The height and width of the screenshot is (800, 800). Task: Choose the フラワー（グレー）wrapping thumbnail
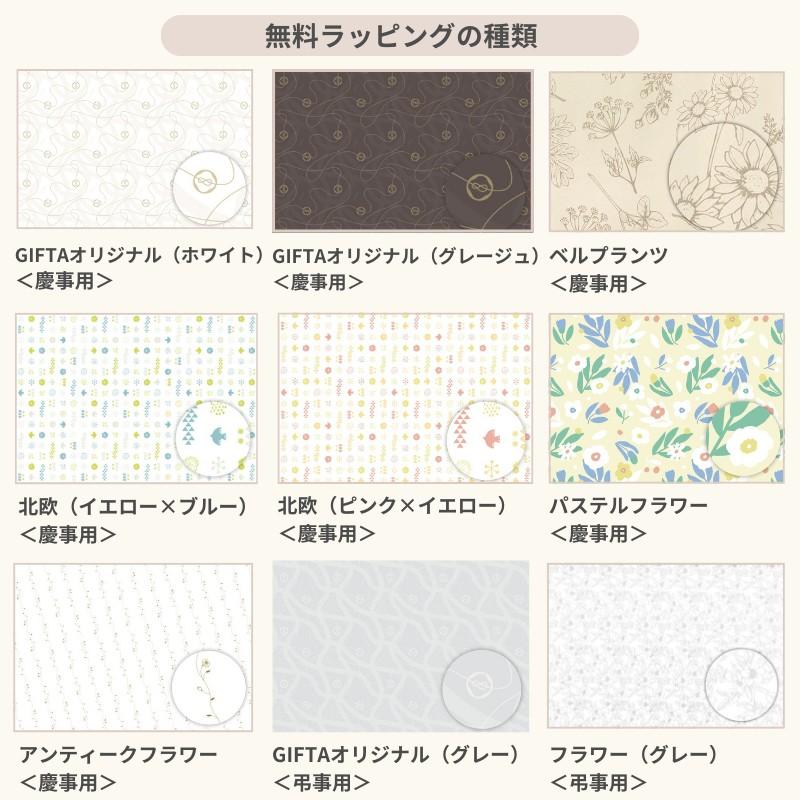[x=666, y=645]
